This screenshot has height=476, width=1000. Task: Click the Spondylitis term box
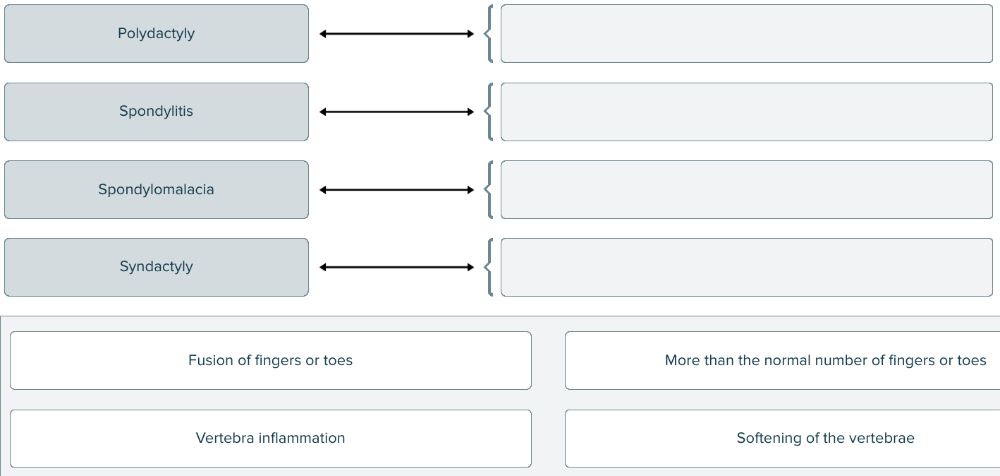click(x=156, y=112)
